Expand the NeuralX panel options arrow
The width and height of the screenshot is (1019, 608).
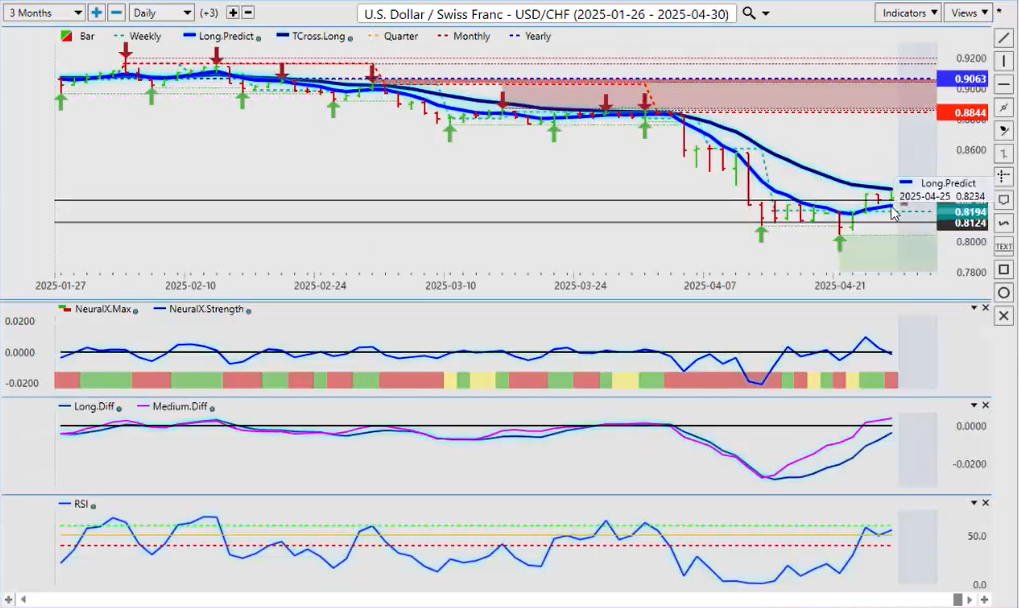coord(974,308)
